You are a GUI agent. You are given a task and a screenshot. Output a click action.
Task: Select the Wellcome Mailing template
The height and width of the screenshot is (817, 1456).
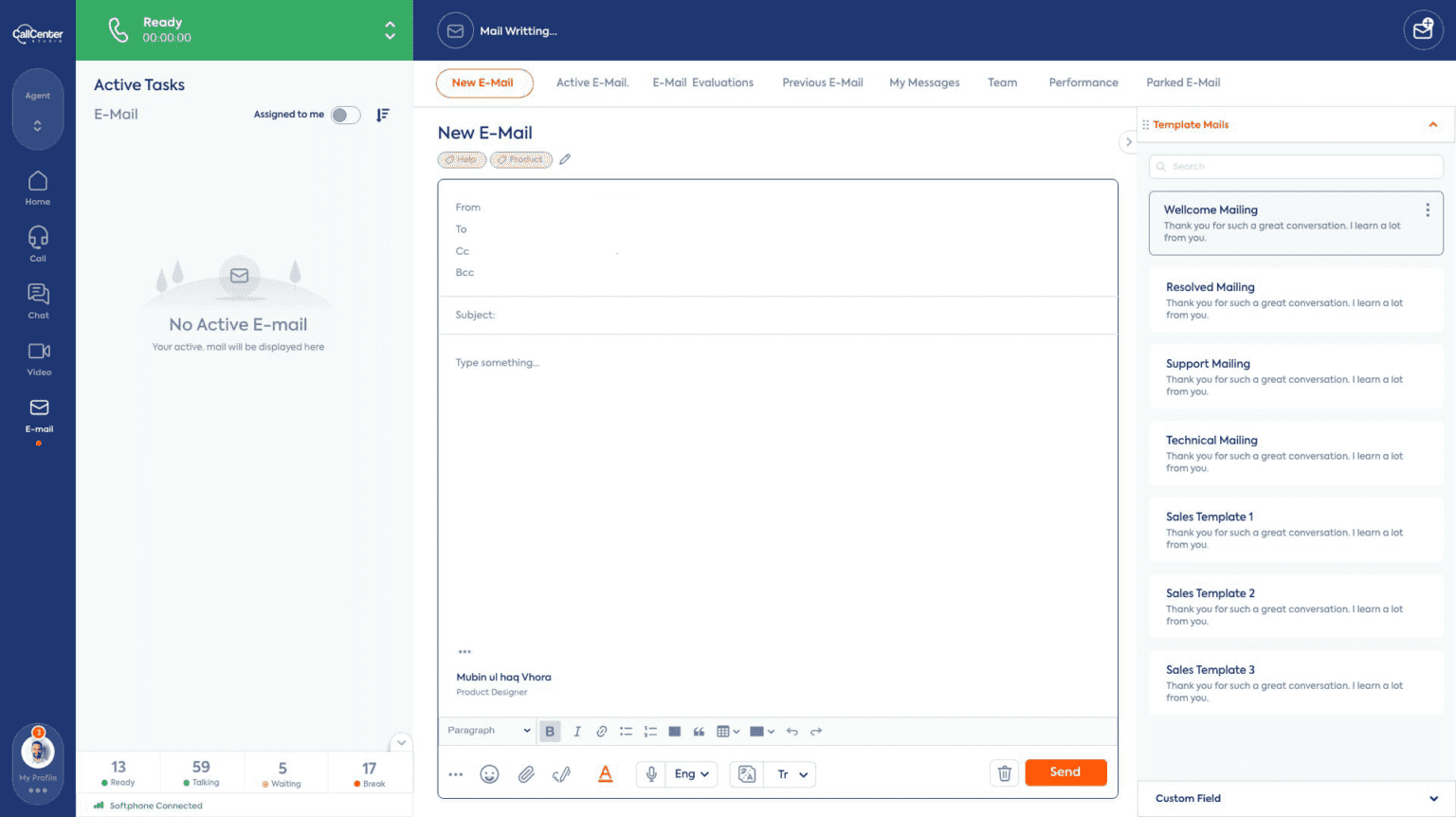tap(1289, 223)
